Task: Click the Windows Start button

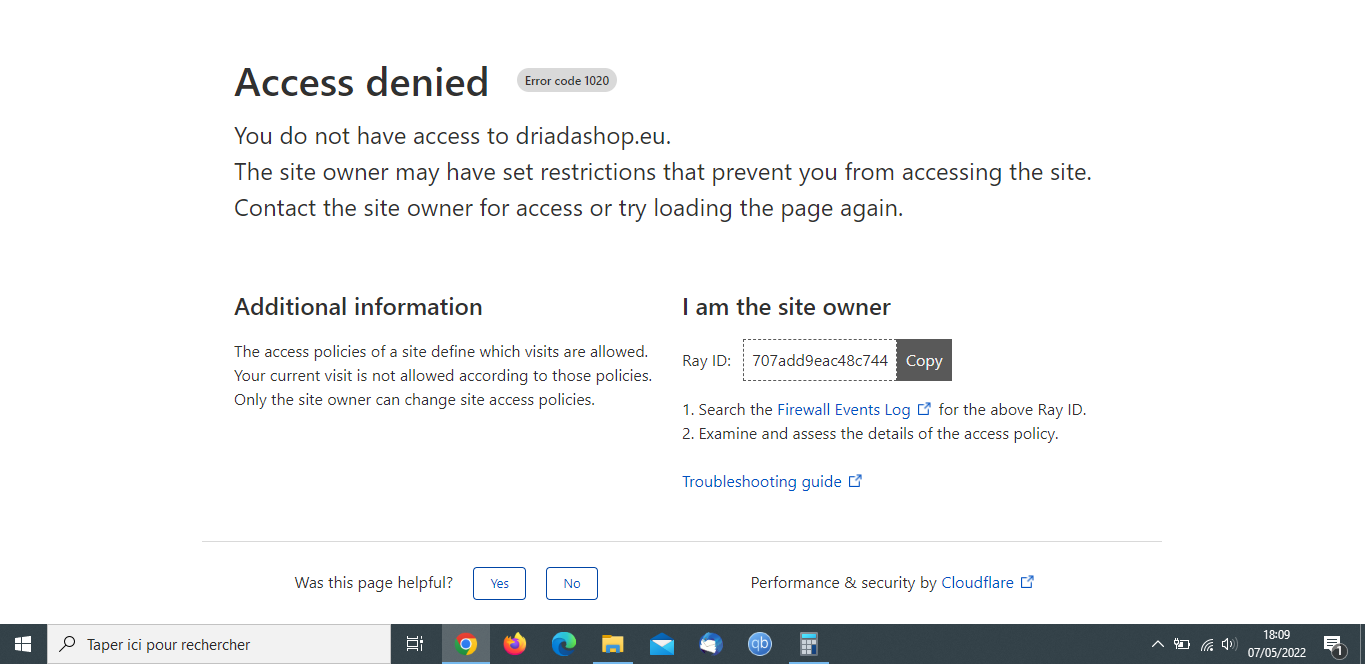Action: point(23,645)
